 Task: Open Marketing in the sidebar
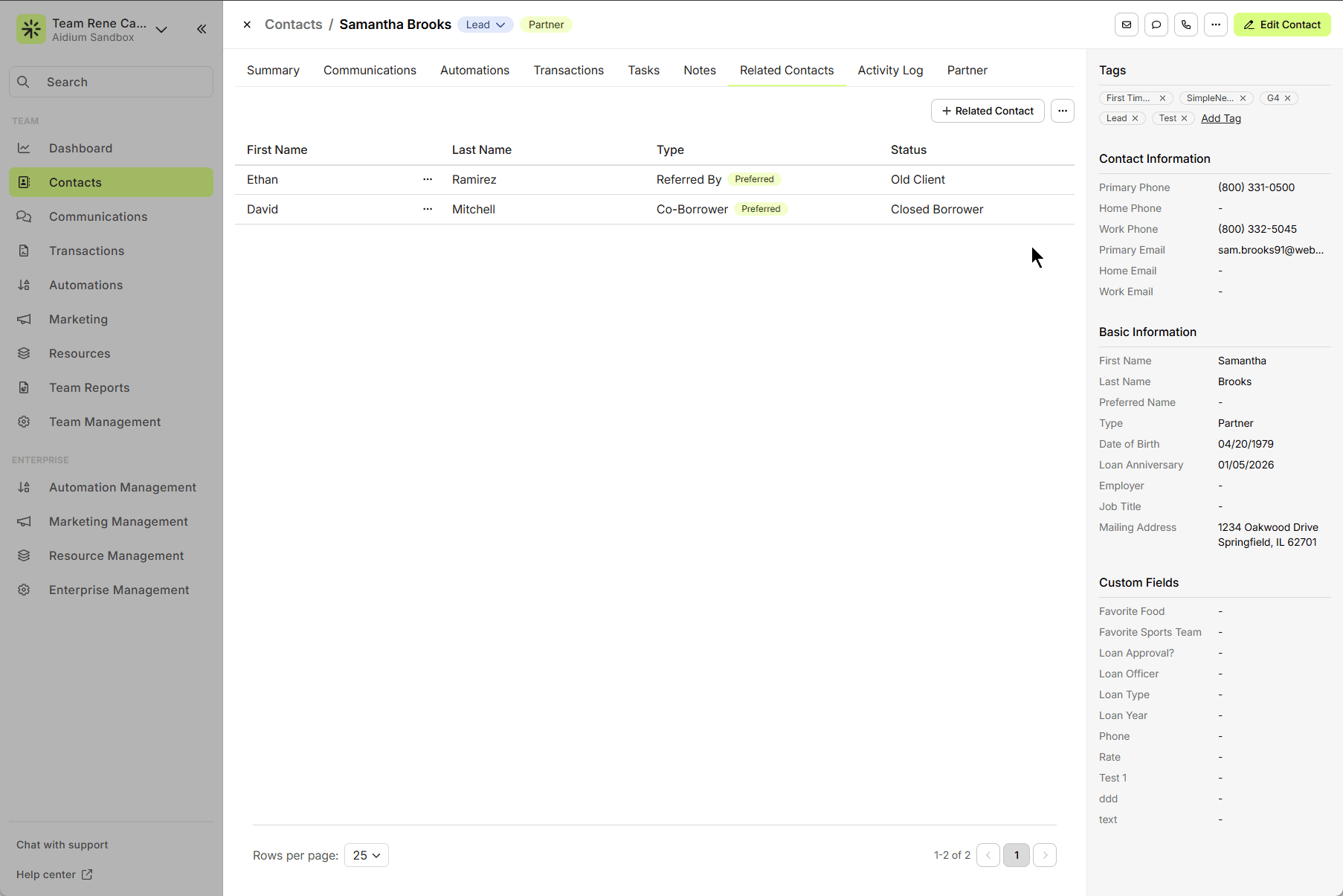click(x=78, y=319)
